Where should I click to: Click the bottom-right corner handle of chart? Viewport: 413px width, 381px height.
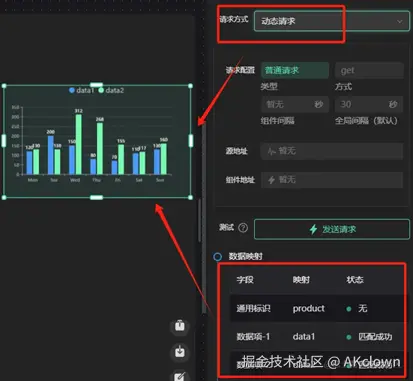190,198
